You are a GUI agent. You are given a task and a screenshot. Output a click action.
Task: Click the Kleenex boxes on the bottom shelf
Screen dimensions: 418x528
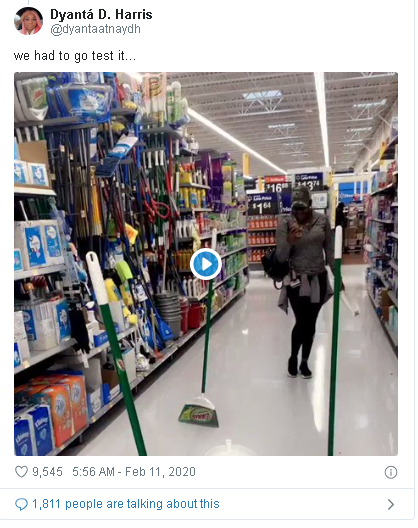point(34,431)
